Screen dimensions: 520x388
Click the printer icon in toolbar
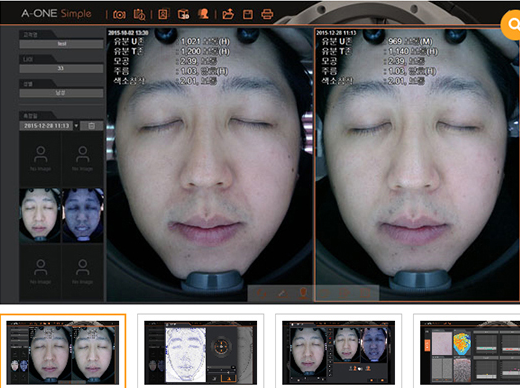click(267, 14)
